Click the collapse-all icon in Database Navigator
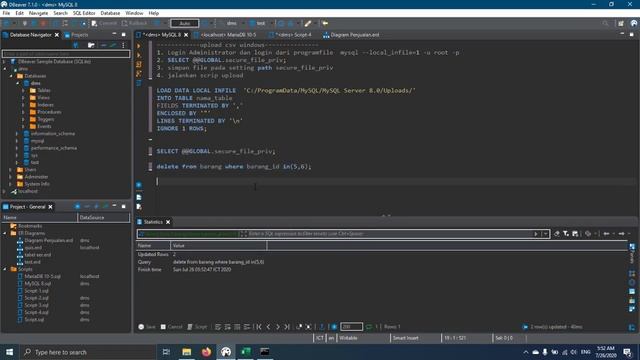640x360 pixels. (x=103, y=45)
